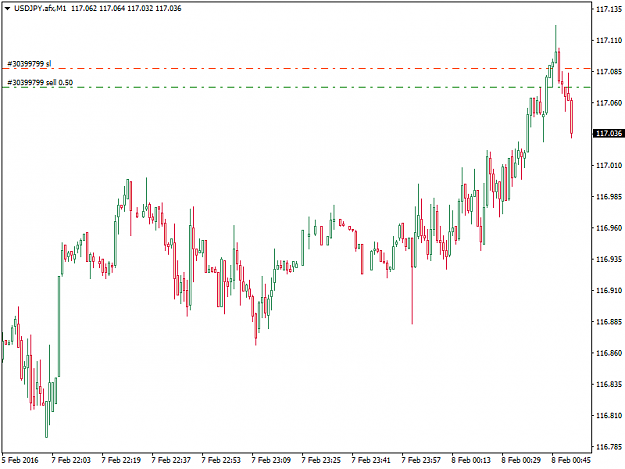Viewport: 625px width, 469px height.
Task: Click the '8 Feb 00:45' time axis label
Action: click(571, 460)
